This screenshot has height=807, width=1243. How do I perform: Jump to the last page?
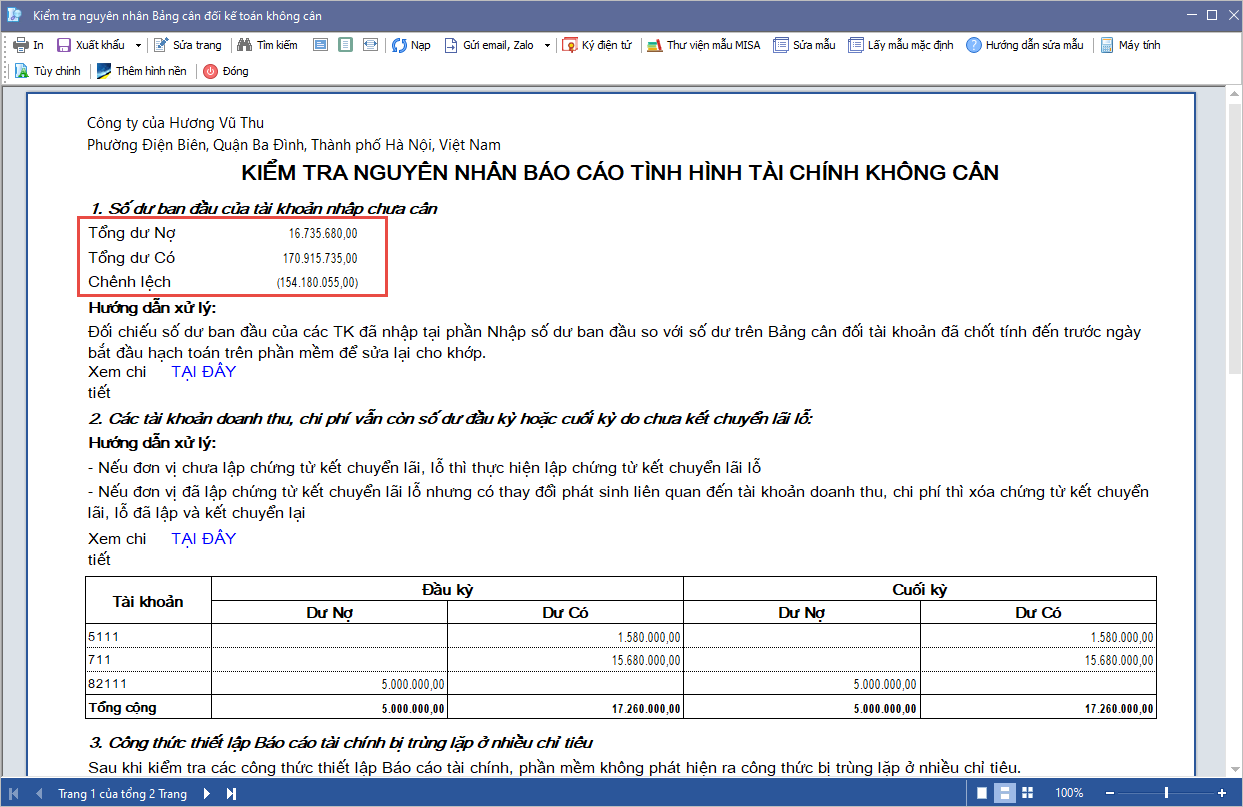point(231,794)
